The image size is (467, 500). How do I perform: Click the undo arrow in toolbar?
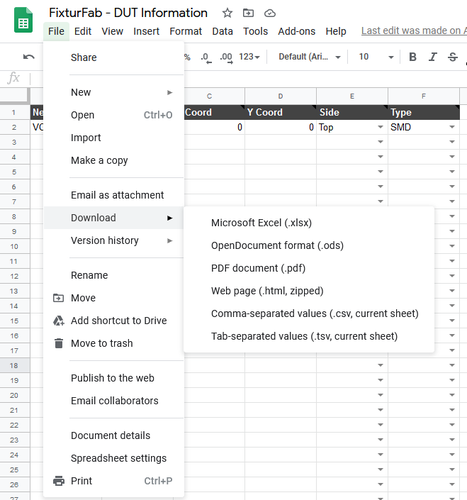coord(29,57)
